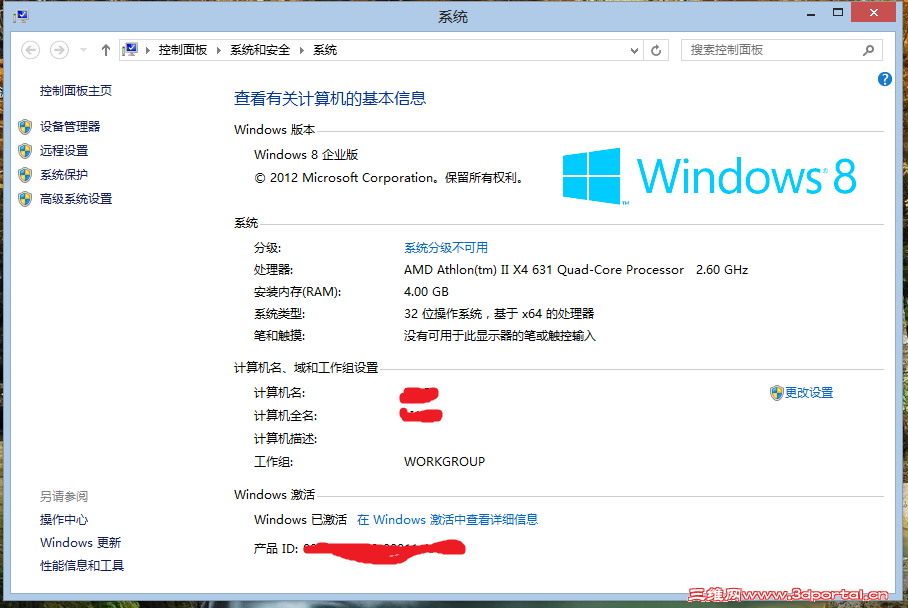Select the processor text AMD Athlon(tm) II X4 631

(478, 270)
